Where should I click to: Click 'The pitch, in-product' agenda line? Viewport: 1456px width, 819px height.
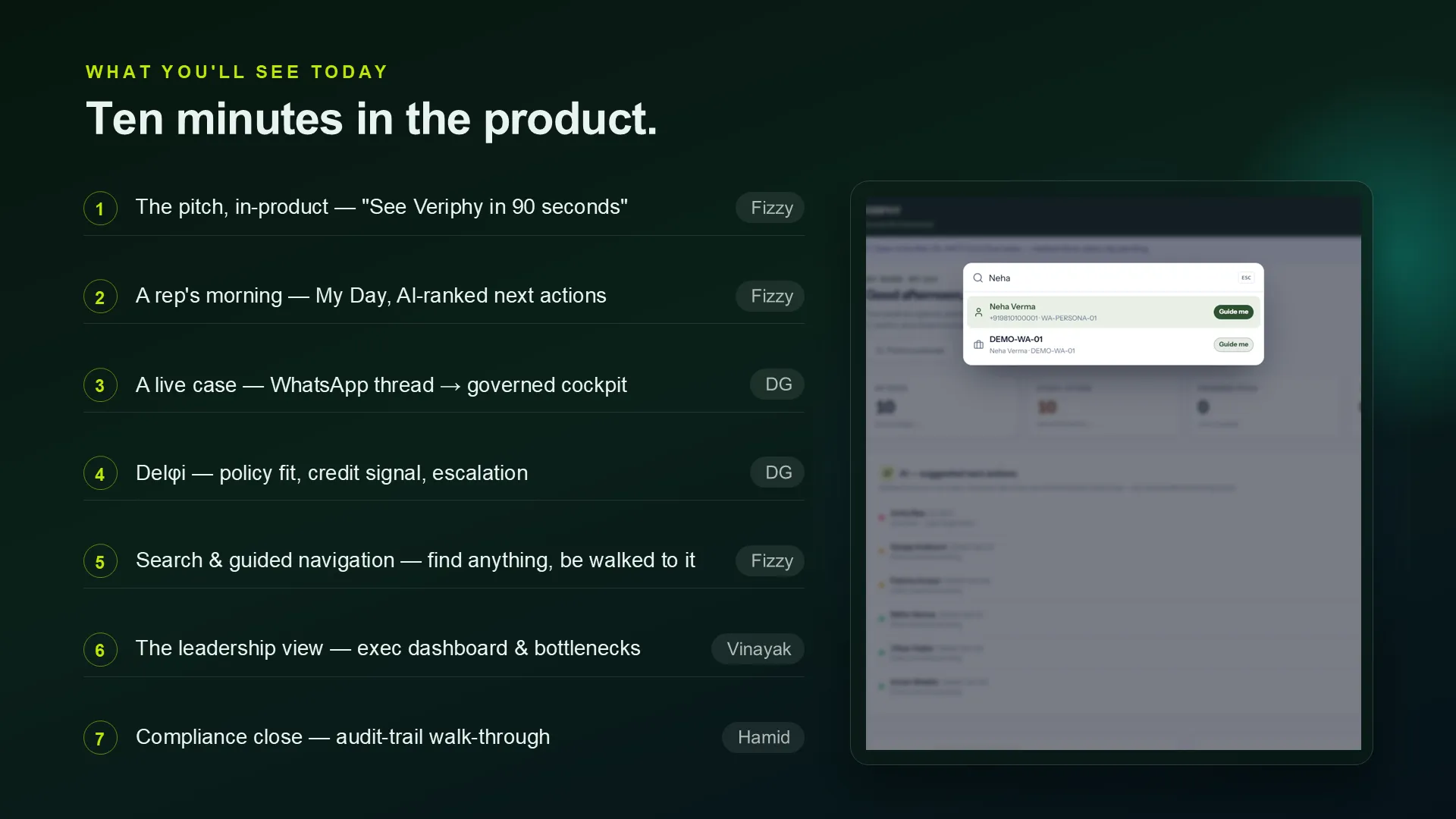[381, 207]
